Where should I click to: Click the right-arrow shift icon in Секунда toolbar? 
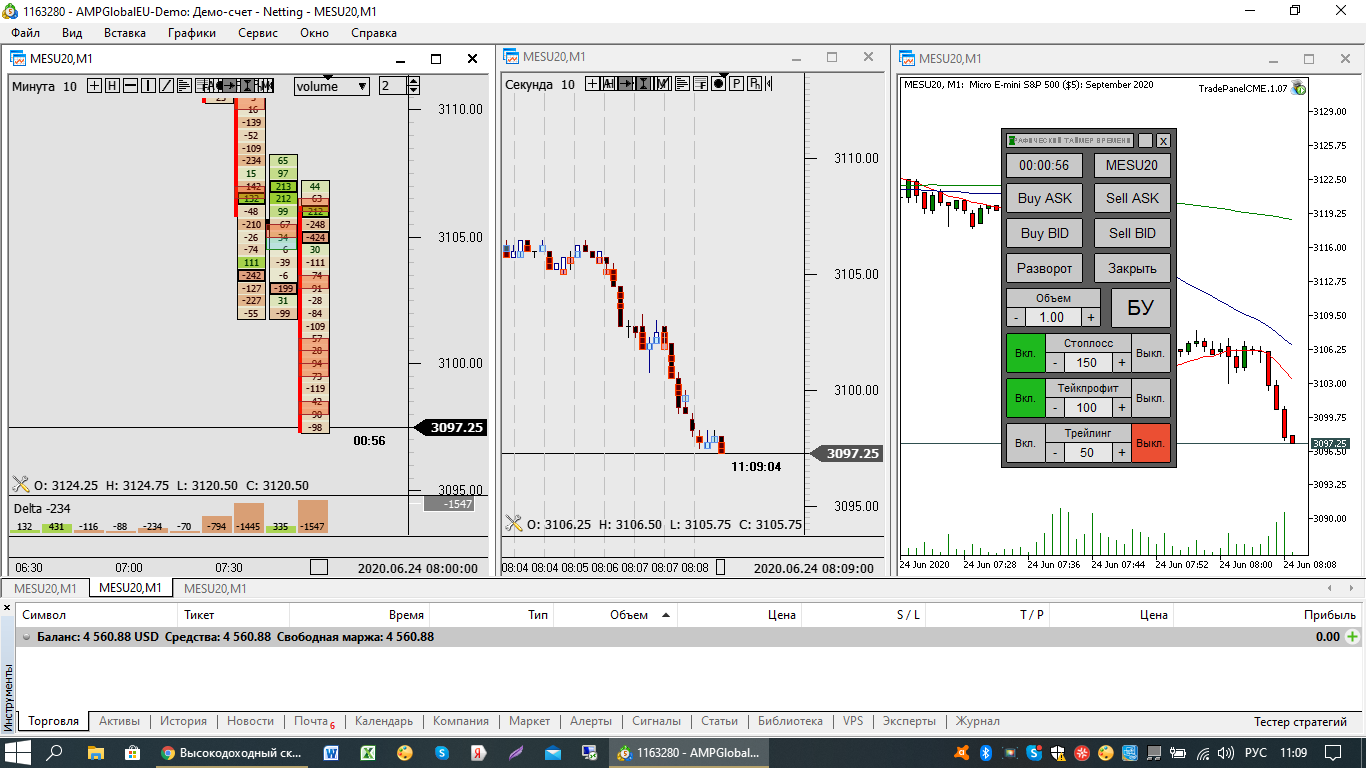coord(625,84)
